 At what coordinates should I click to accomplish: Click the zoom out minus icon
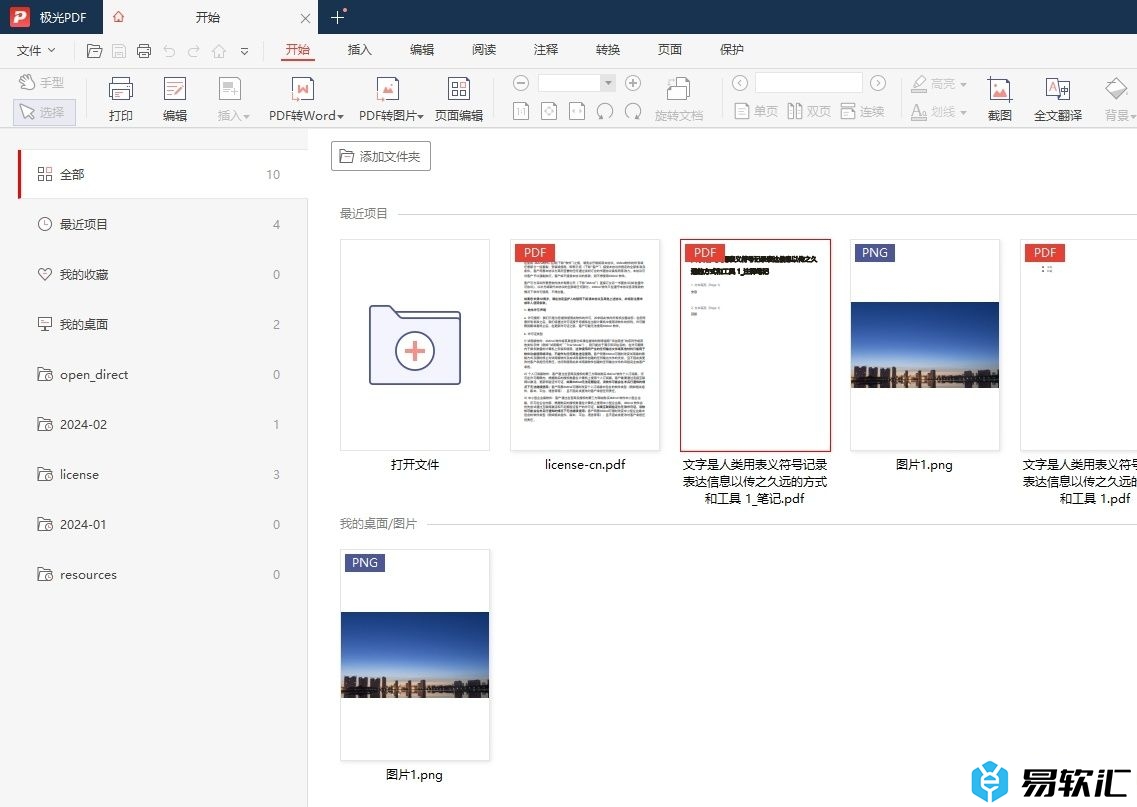click(521, 83)
